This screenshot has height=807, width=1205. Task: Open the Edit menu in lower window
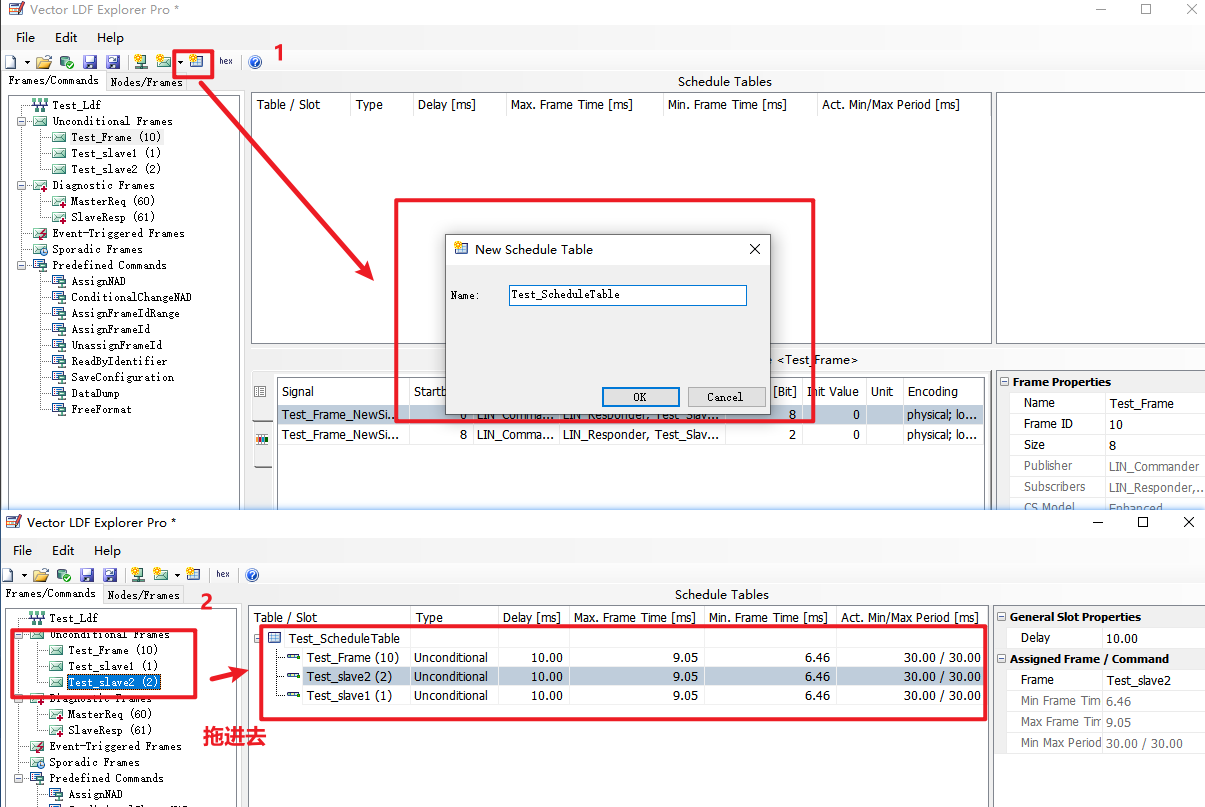tap(63, 551)
